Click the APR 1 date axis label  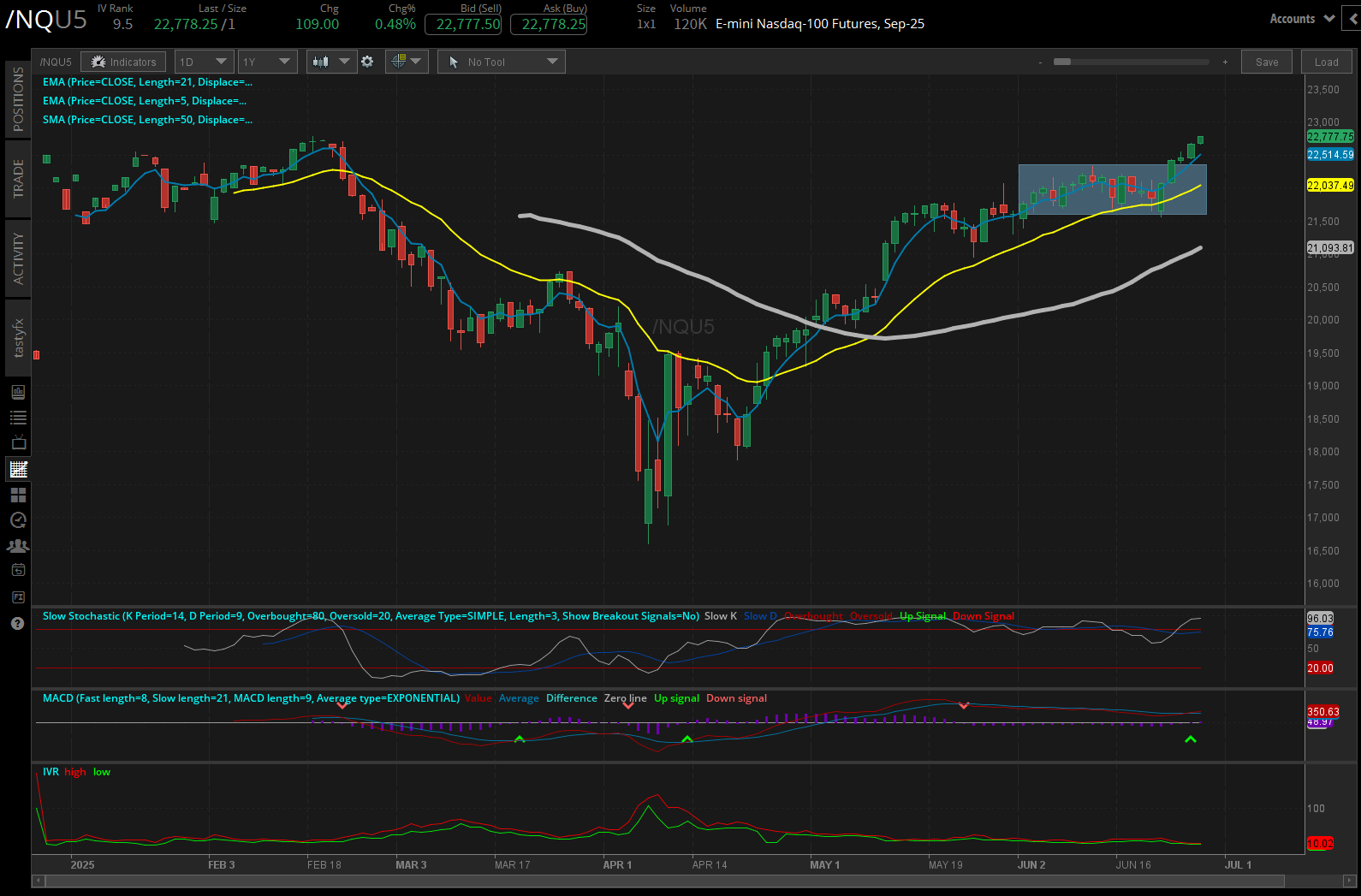(x=617, y=865)
